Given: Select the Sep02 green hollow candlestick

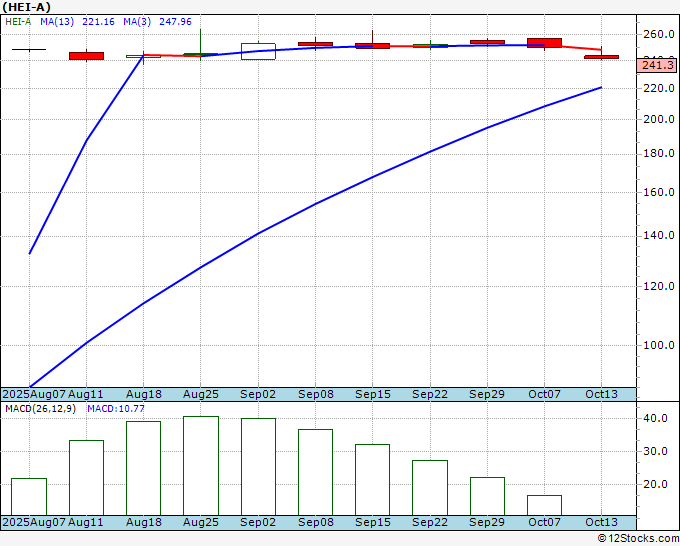Looking at the screenshot, I should [258, 51].
